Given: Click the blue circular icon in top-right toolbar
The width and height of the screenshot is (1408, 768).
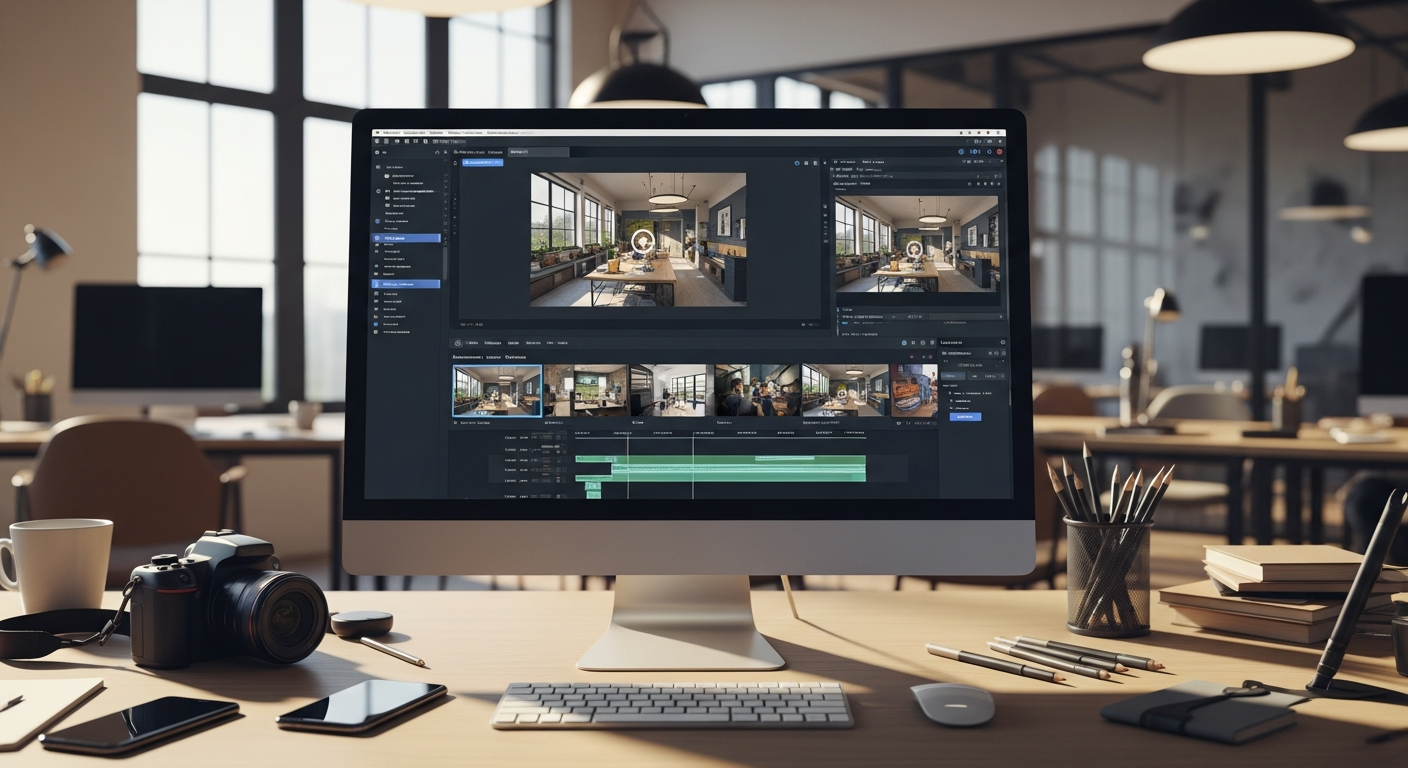Looking at the screenshot, I should pyautogui.click(x=961, y=151).
